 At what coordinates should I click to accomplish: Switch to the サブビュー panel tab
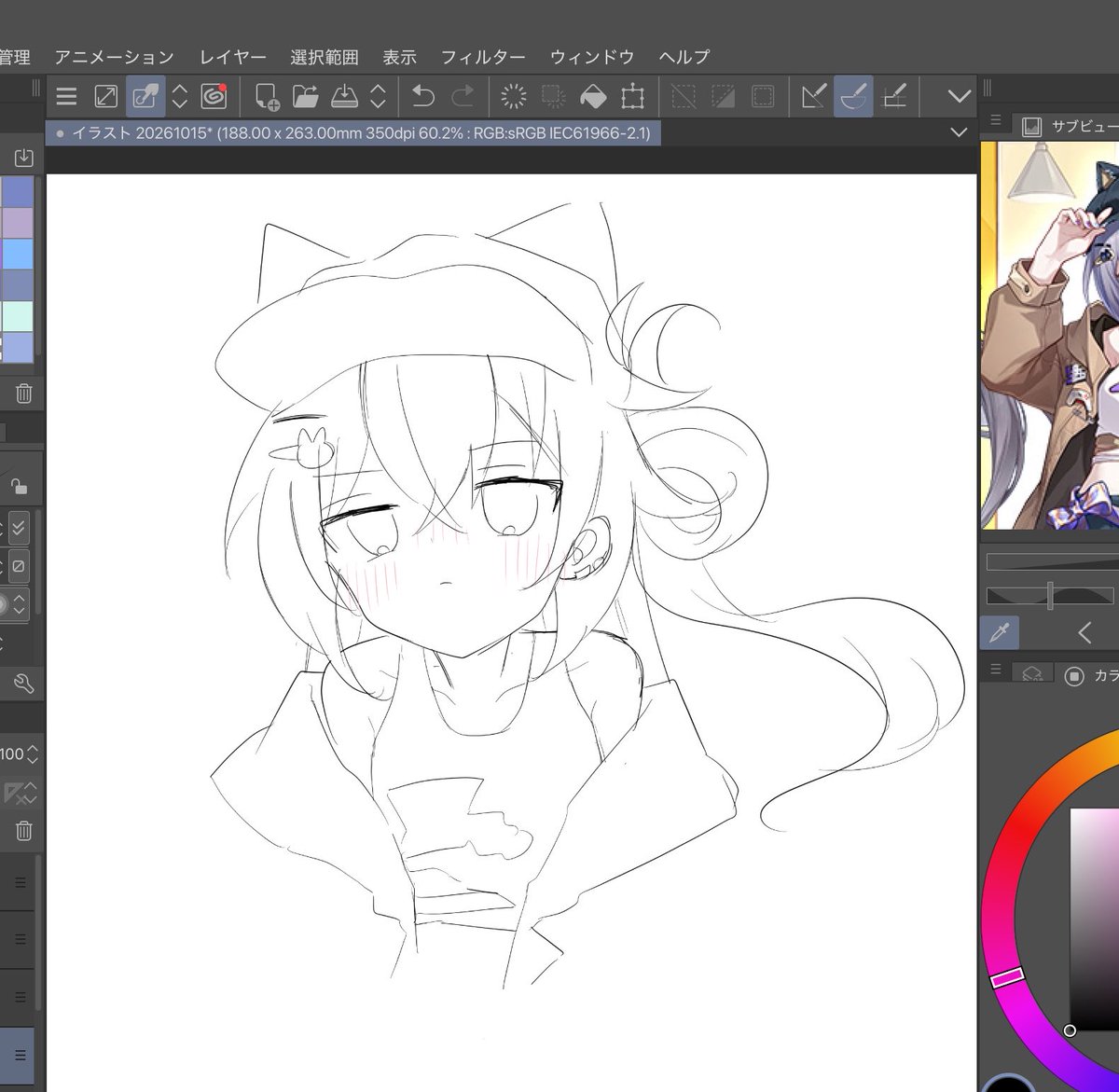click(1070, 126)
